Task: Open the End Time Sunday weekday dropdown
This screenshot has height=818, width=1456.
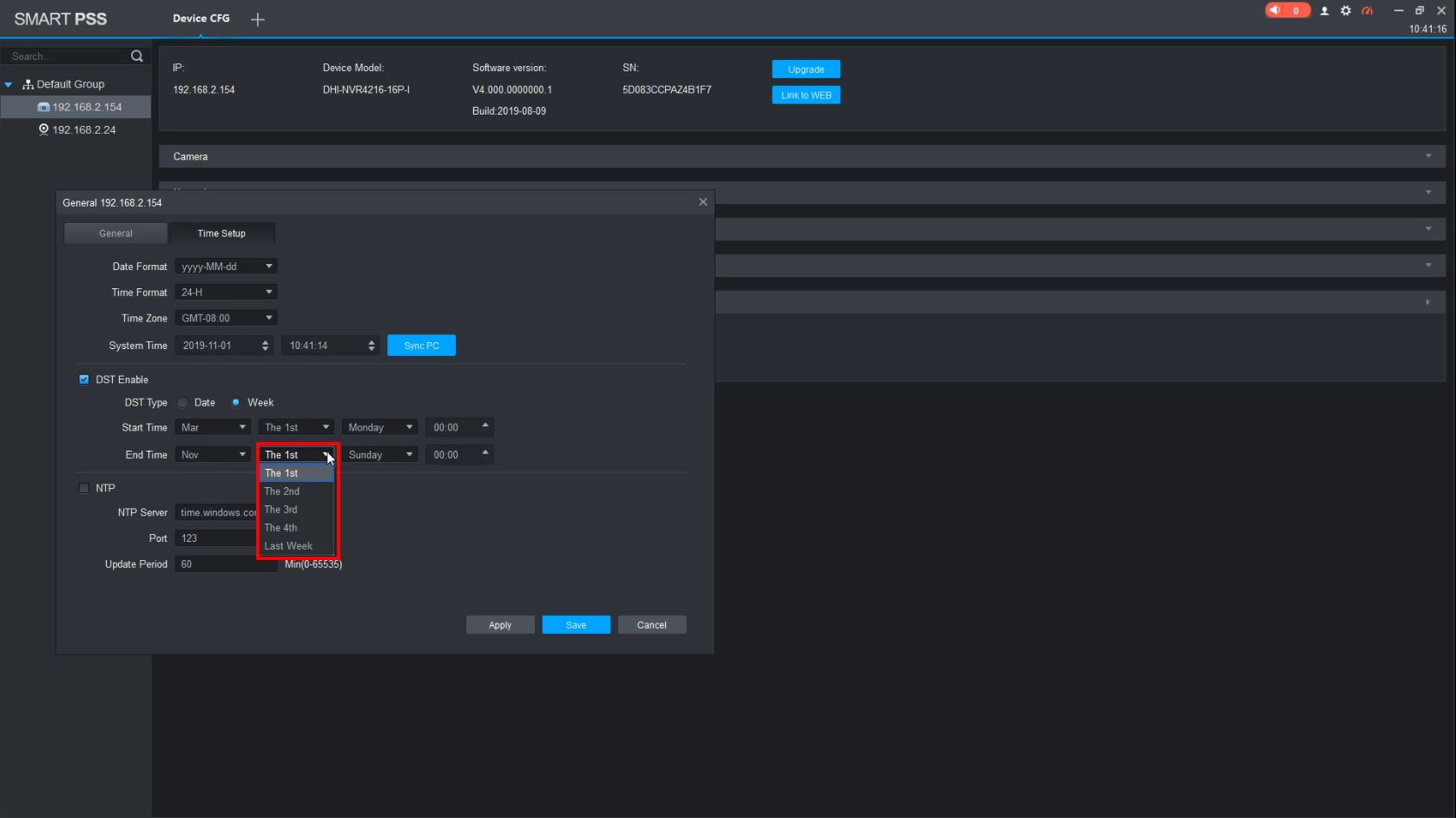Action: 379,455
